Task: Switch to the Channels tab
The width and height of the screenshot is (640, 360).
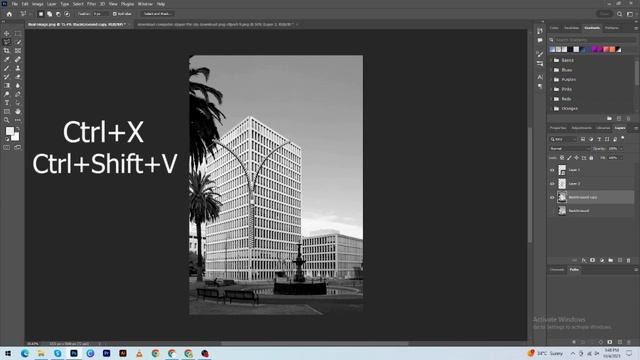Action: pyautogui.click(x=557, y=270)
